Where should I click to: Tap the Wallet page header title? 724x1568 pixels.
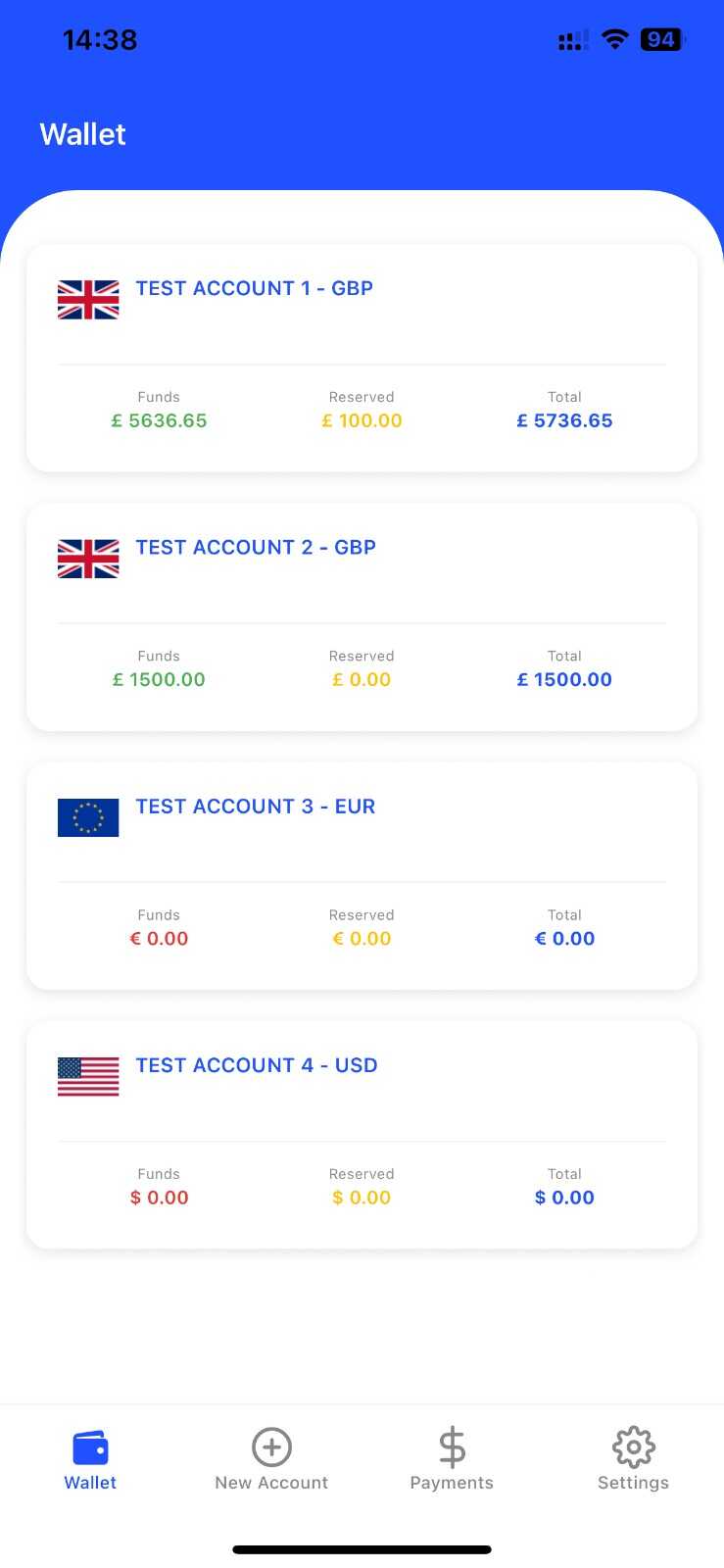point(83,134)
